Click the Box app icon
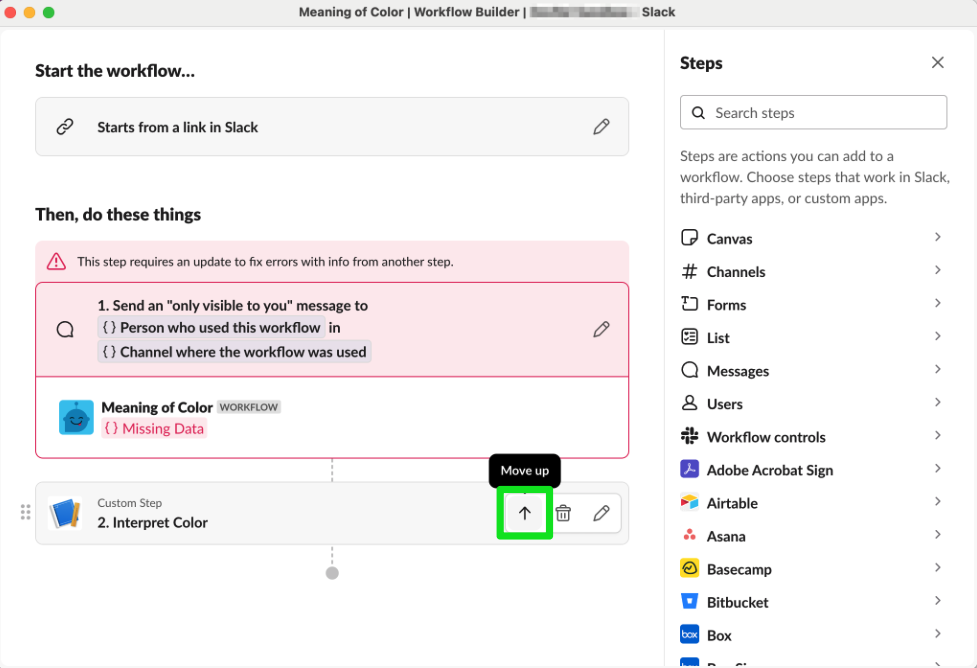977x668 pixels. (689, 634)
